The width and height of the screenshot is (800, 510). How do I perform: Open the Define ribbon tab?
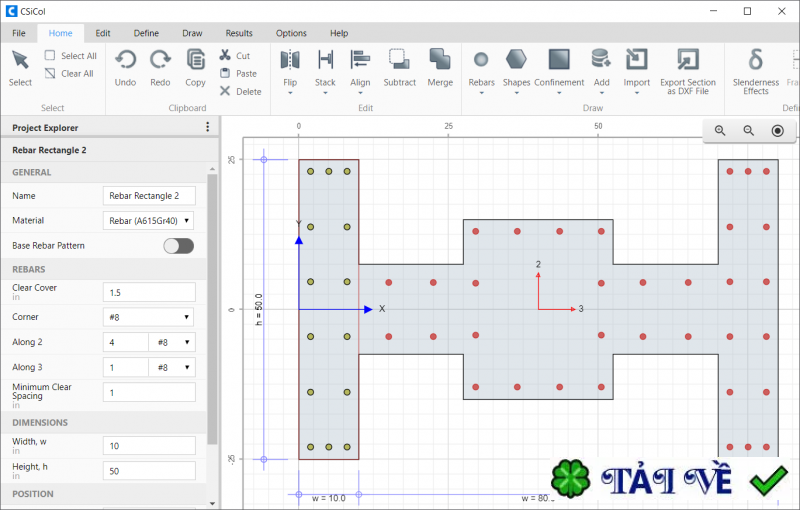click(146, 33)
